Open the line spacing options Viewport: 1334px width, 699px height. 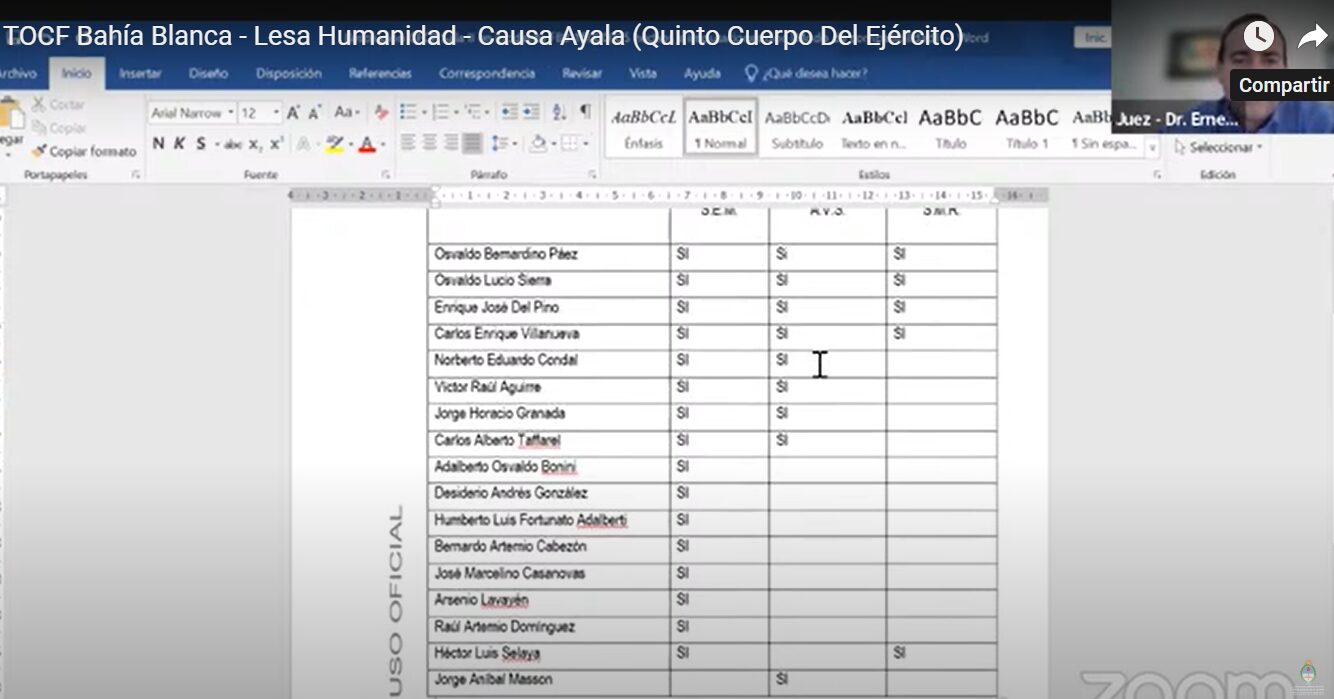502,144
